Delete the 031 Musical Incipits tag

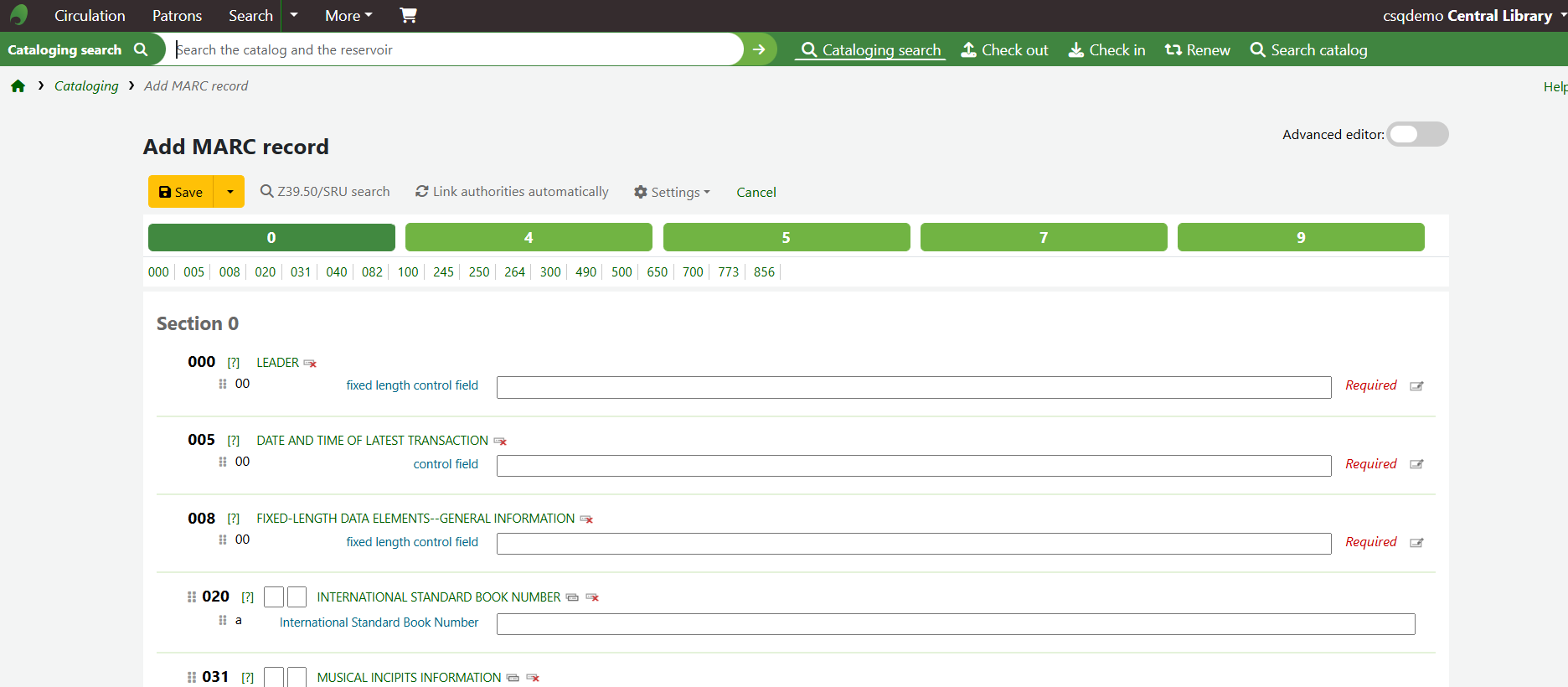533,678
